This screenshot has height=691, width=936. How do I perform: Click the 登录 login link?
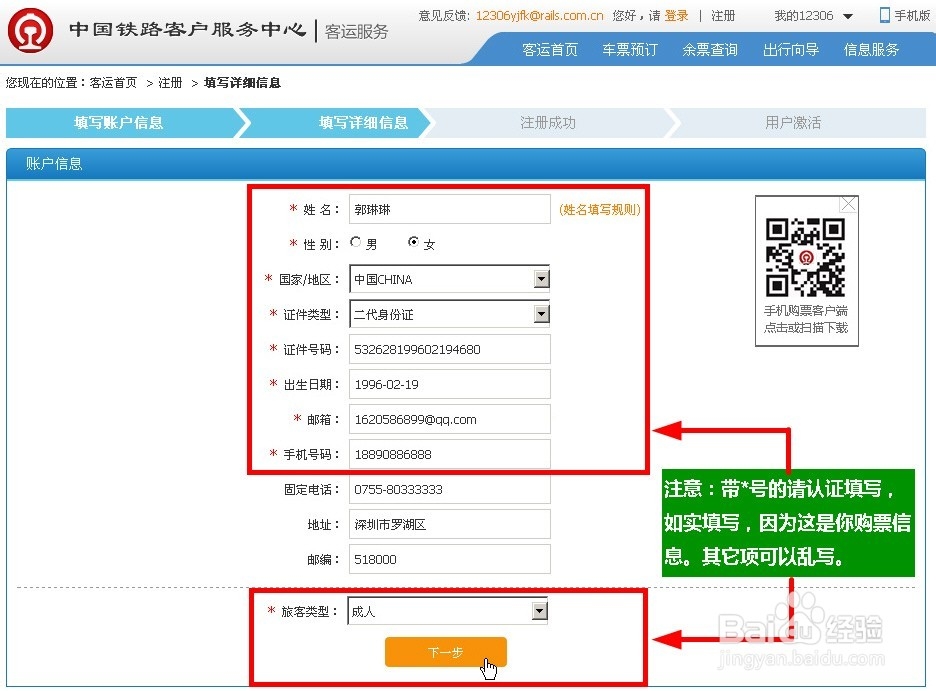click(x=677, y=15)
